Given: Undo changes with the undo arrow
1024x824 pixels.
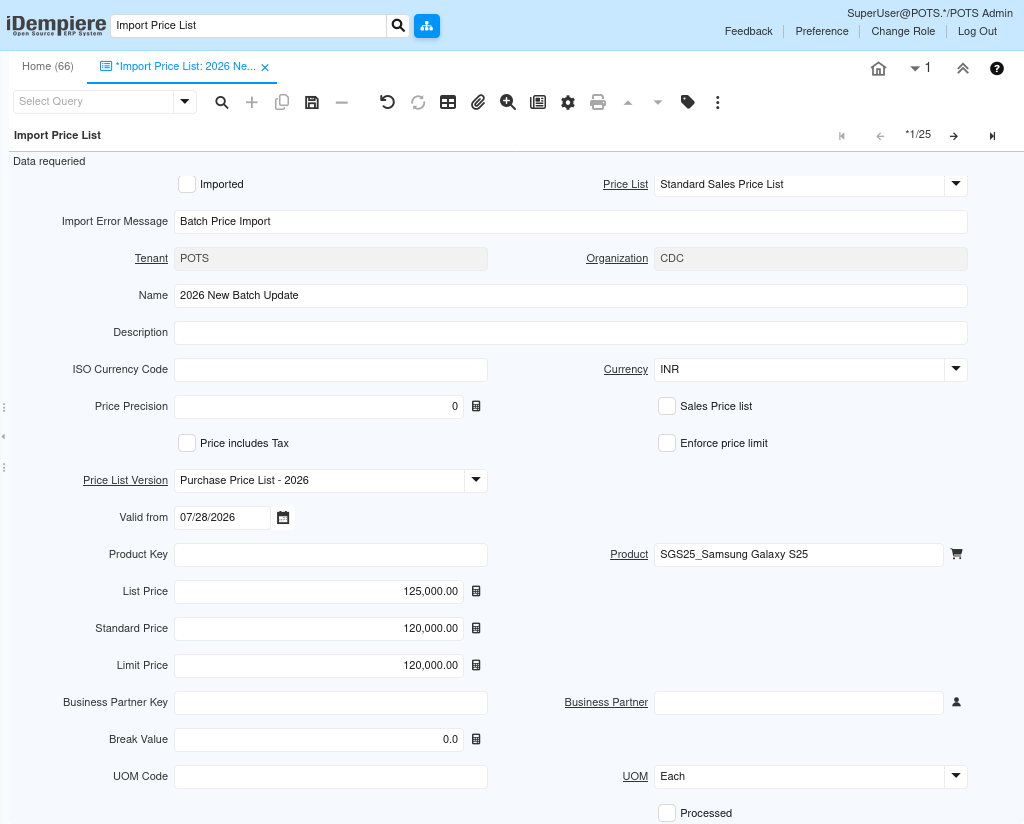Looking at the screenshot, I should tap(387, 103).
